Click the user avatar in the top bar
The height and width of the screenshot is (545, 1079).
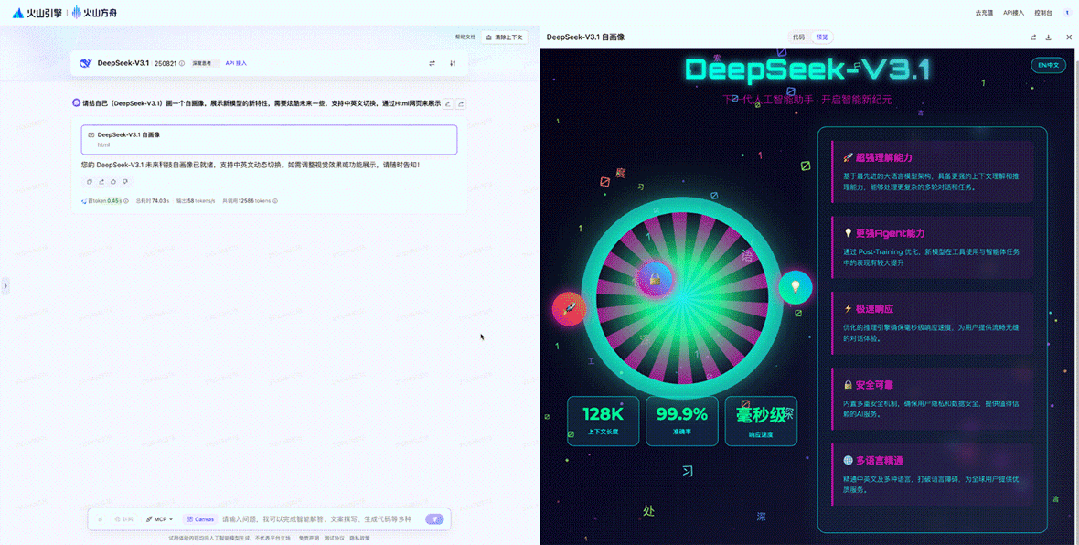1068,12
